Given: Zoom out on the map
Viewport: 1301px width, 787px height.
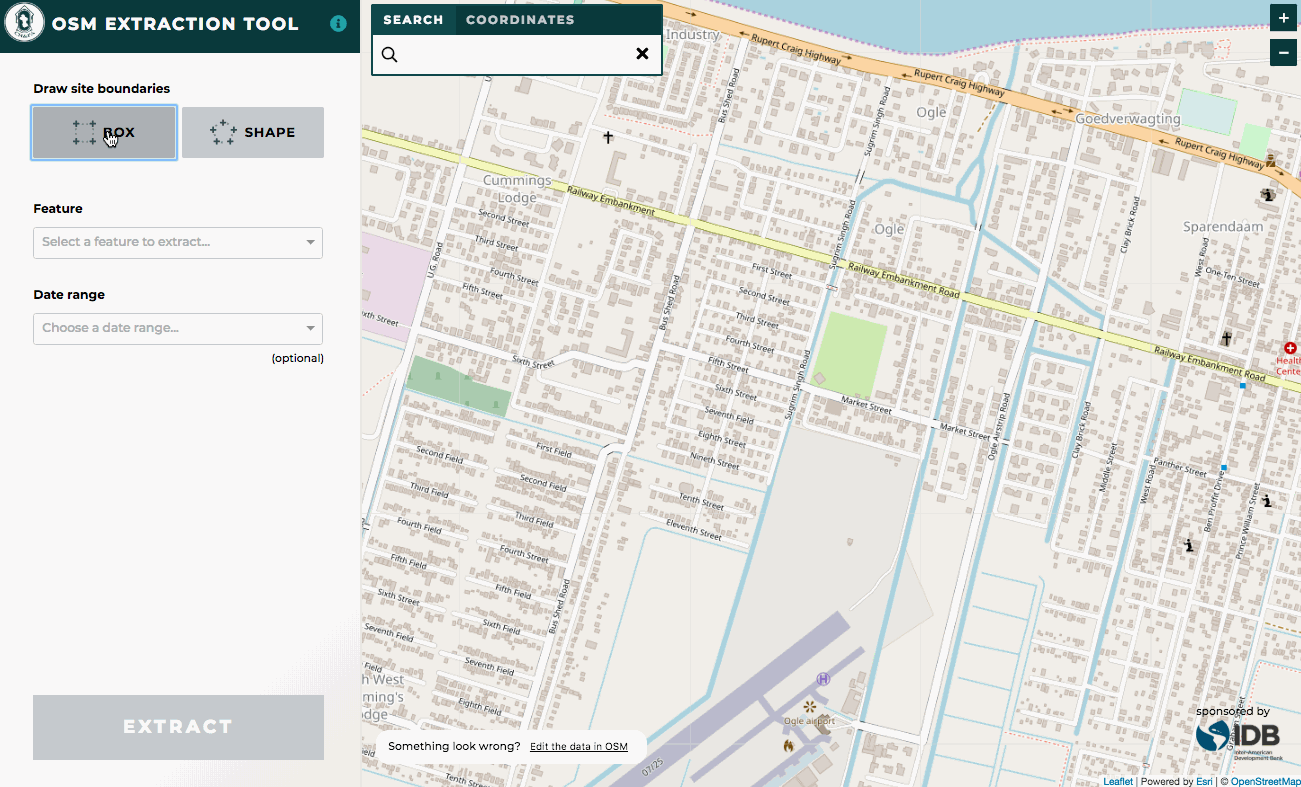Looking at the screenshot, I should coord(1283,52).
